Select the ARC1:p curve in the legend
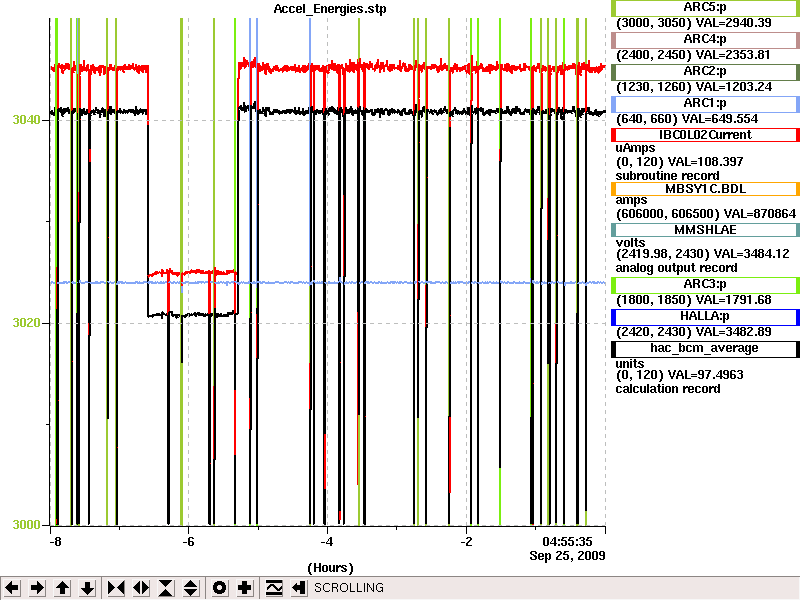 click(705, 104)
